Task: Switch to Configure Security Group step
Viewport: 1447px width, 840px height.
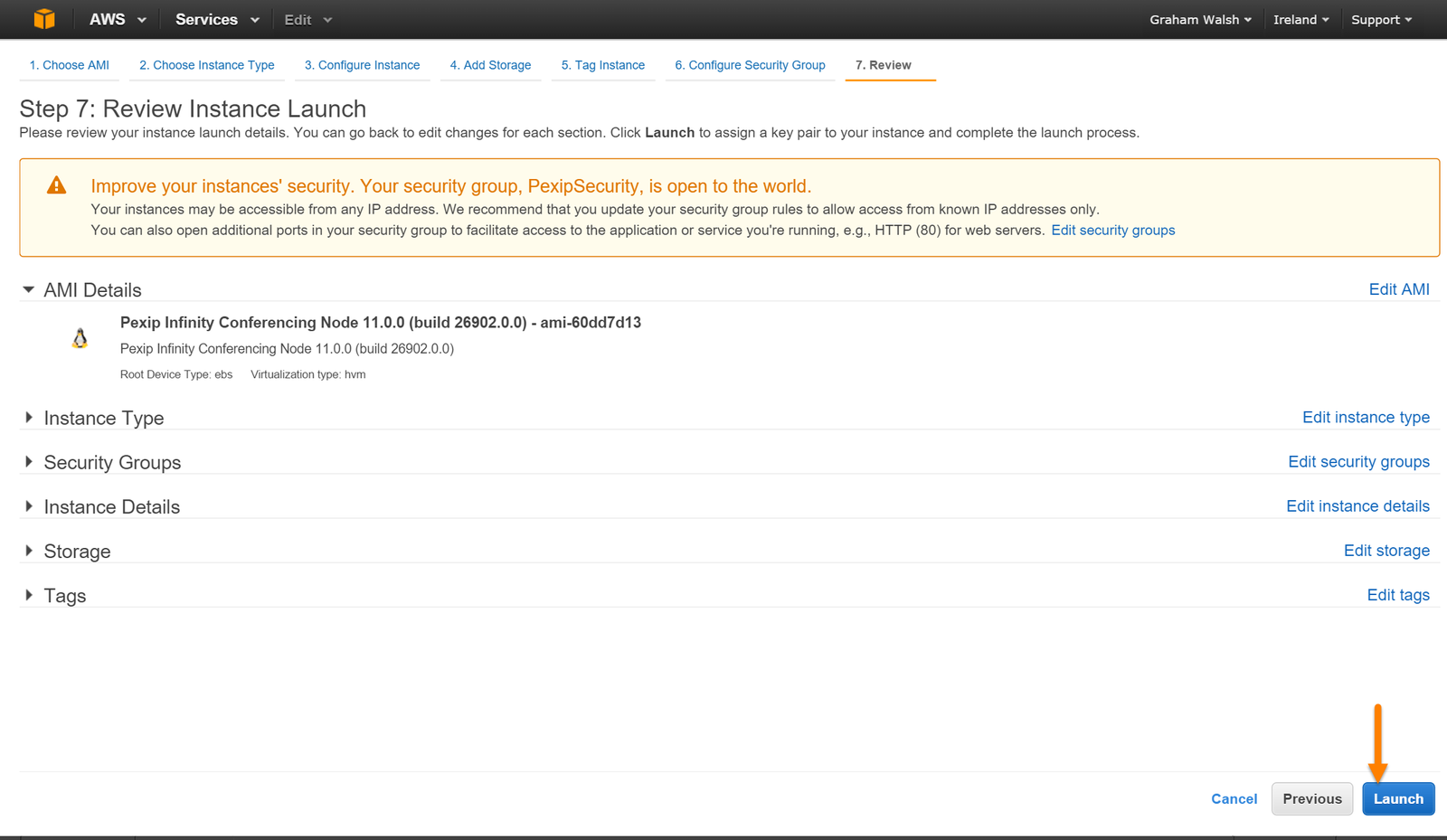Action: (x=749, y=65)
